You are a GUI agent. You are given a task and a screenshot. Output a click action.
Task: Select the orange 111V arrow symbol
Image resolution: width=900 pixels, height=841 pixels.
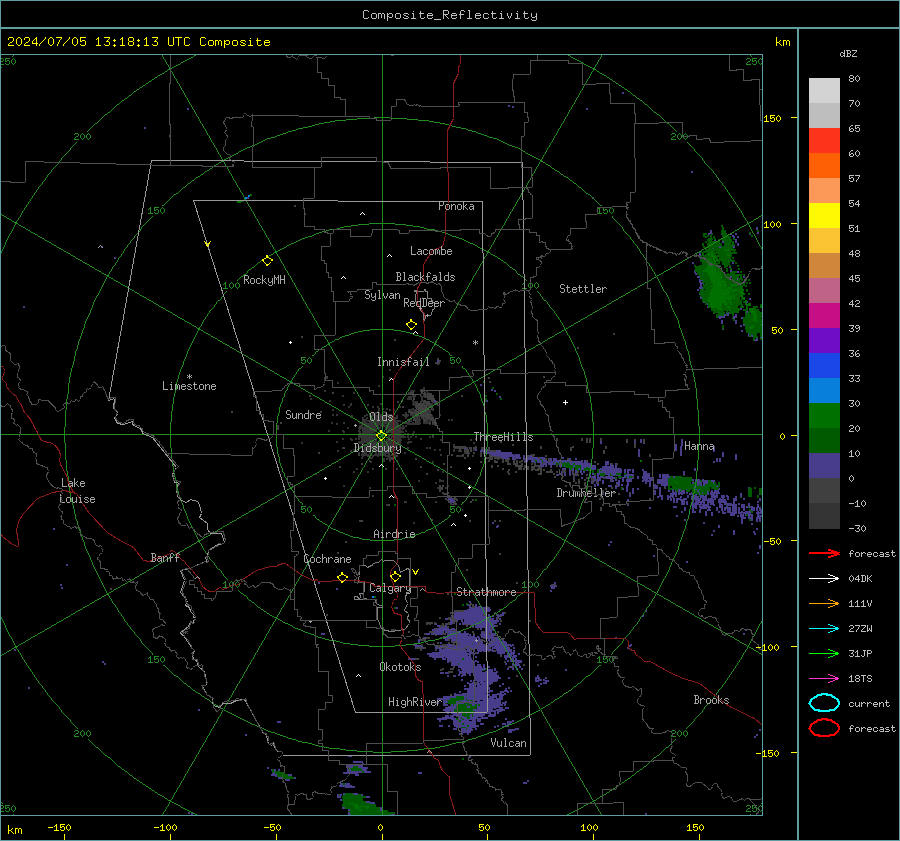(x=824, y=603)
